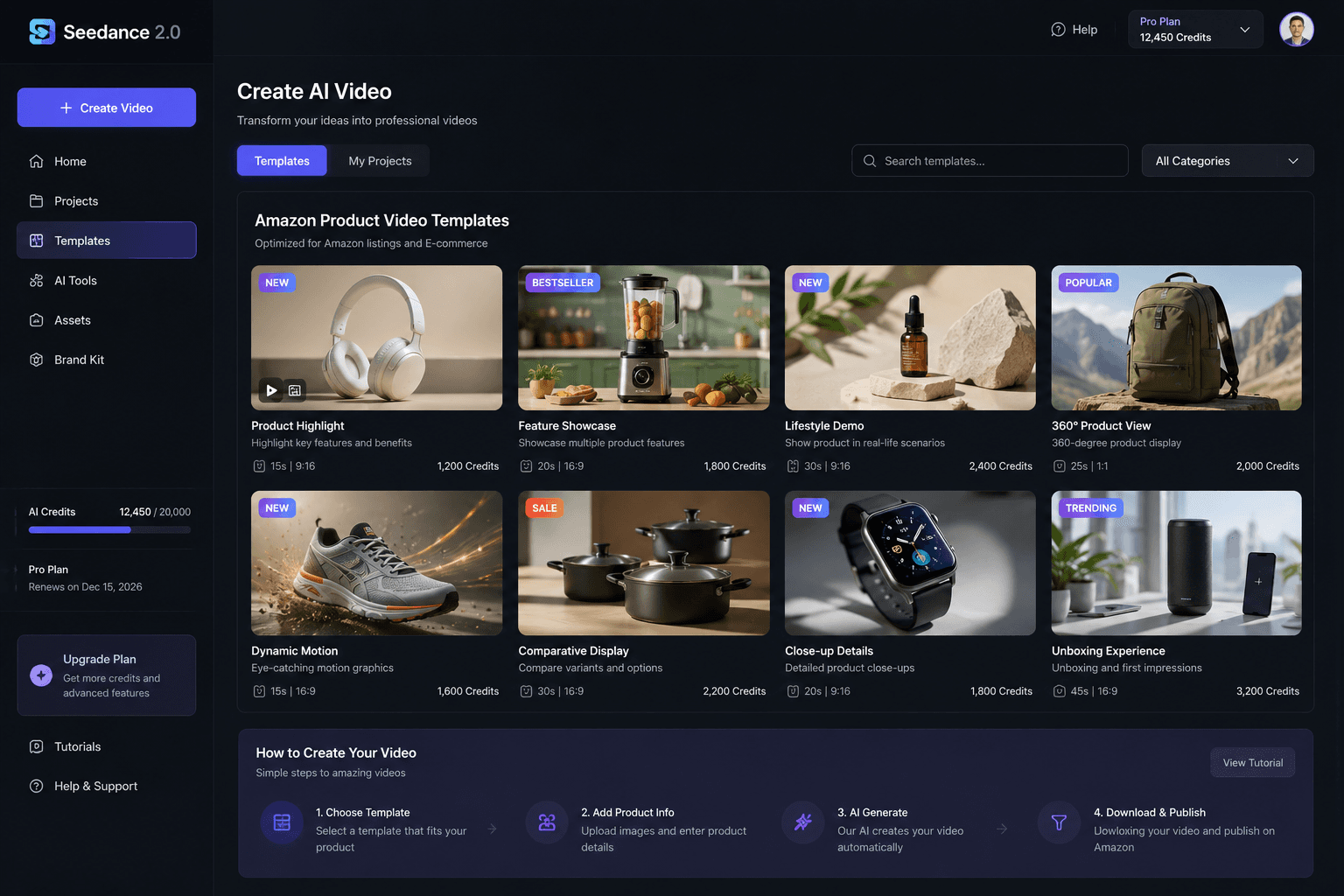Click the AI Generate step icon

click(803, 822)
